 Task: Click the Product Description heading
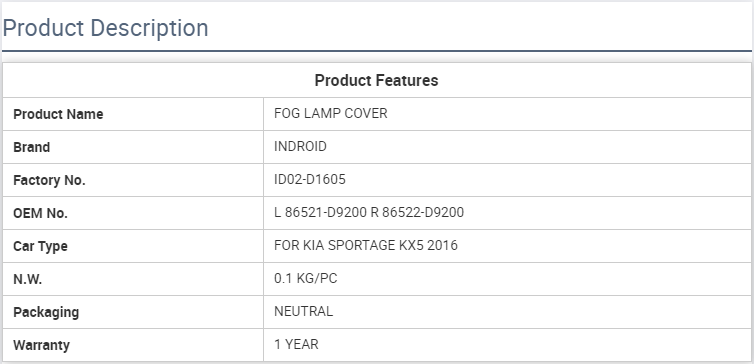[x=105, y=28]
